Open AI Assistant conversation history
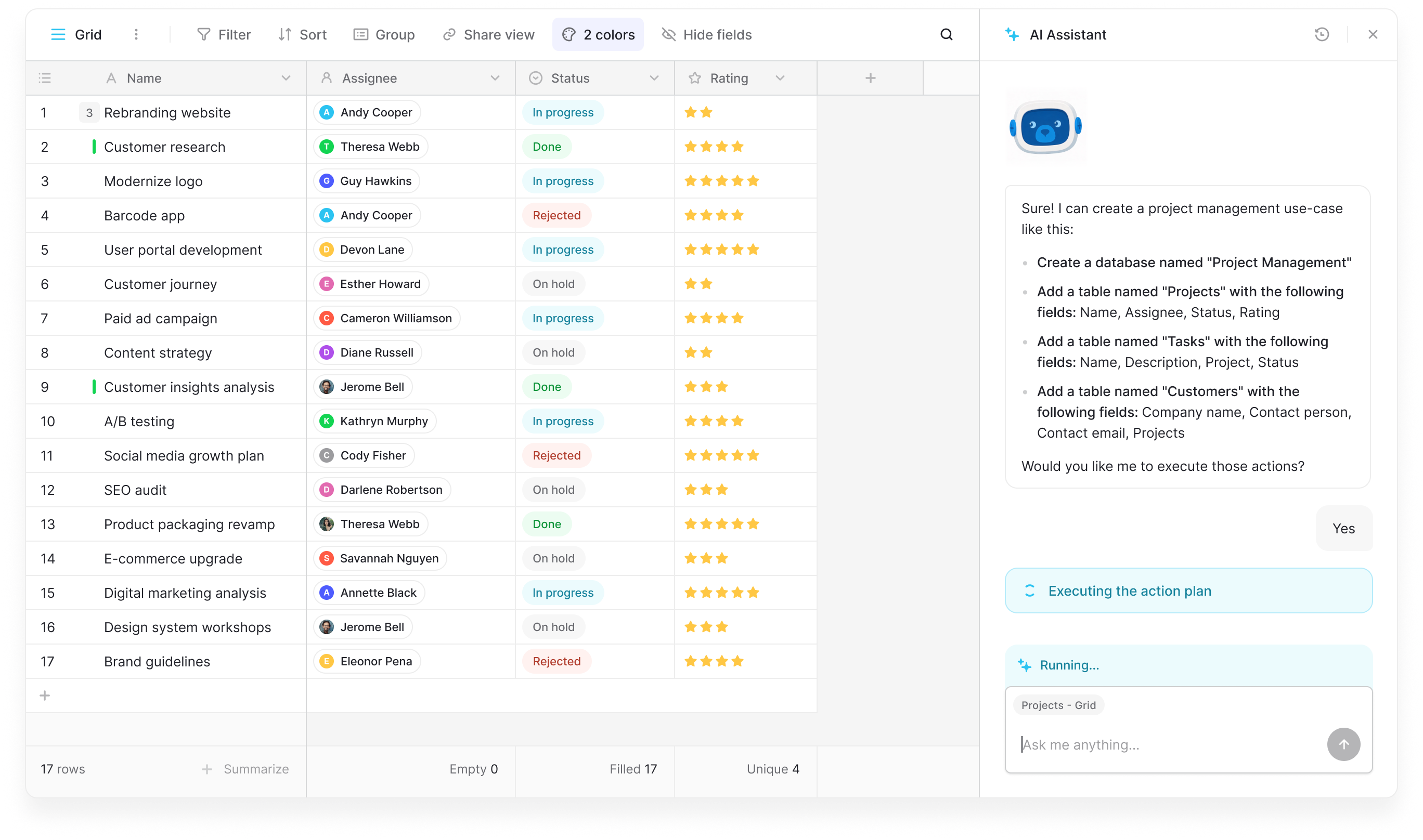The height and width of the screenshot is (840, 1423). [x=1322, y=34]
